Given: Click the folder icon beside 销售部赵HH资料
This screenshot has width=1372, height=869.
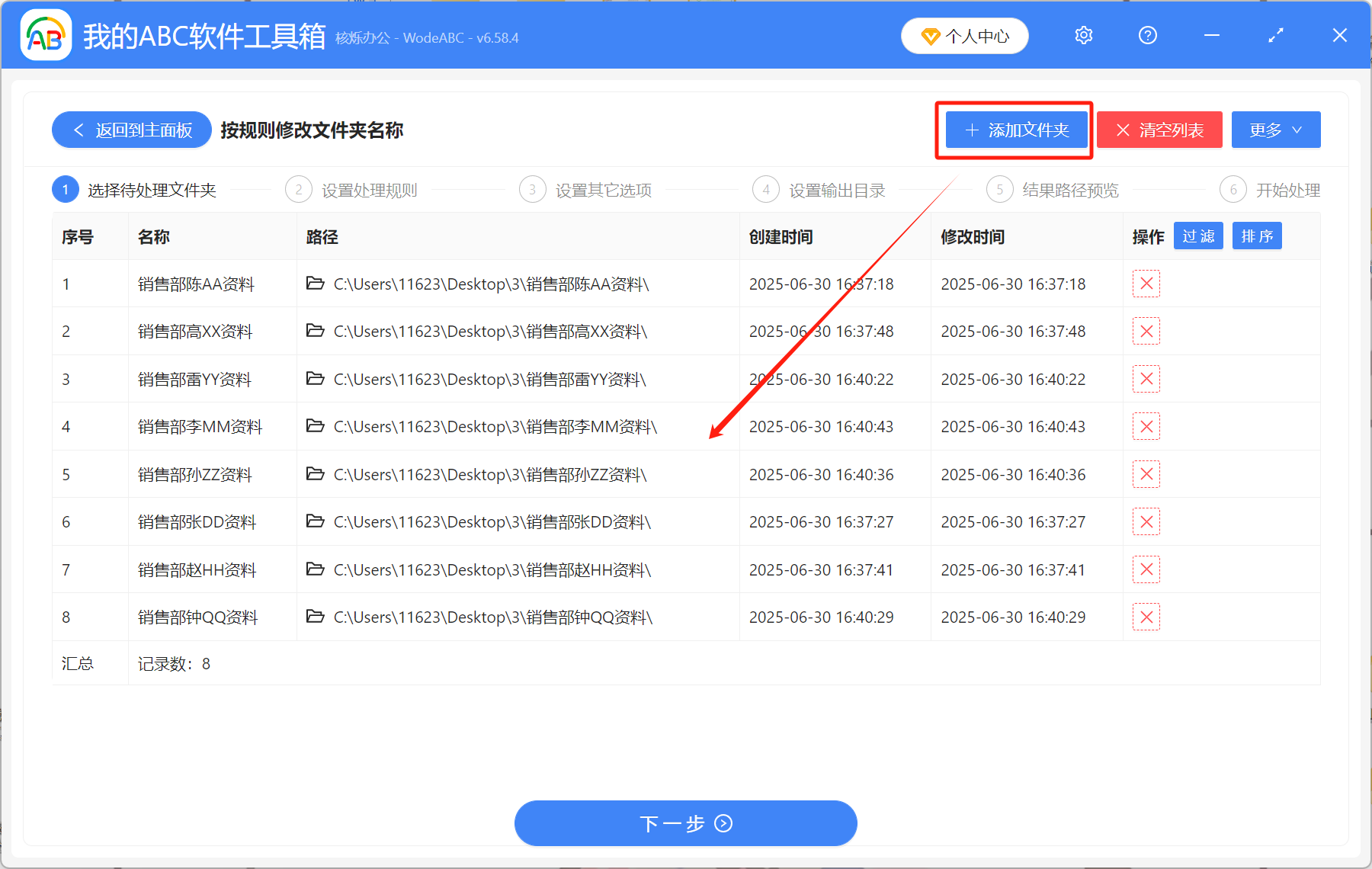Looking at the screenshot, I should point(316,569).
